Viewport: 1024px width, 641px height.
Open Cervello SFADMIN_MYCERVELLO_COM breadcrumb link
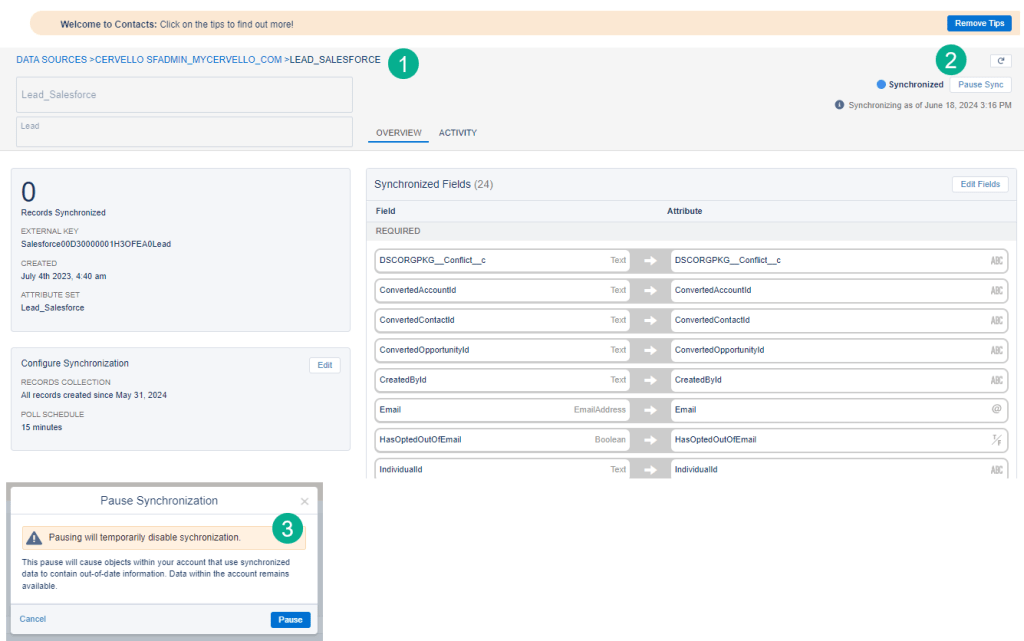point(188,60)
